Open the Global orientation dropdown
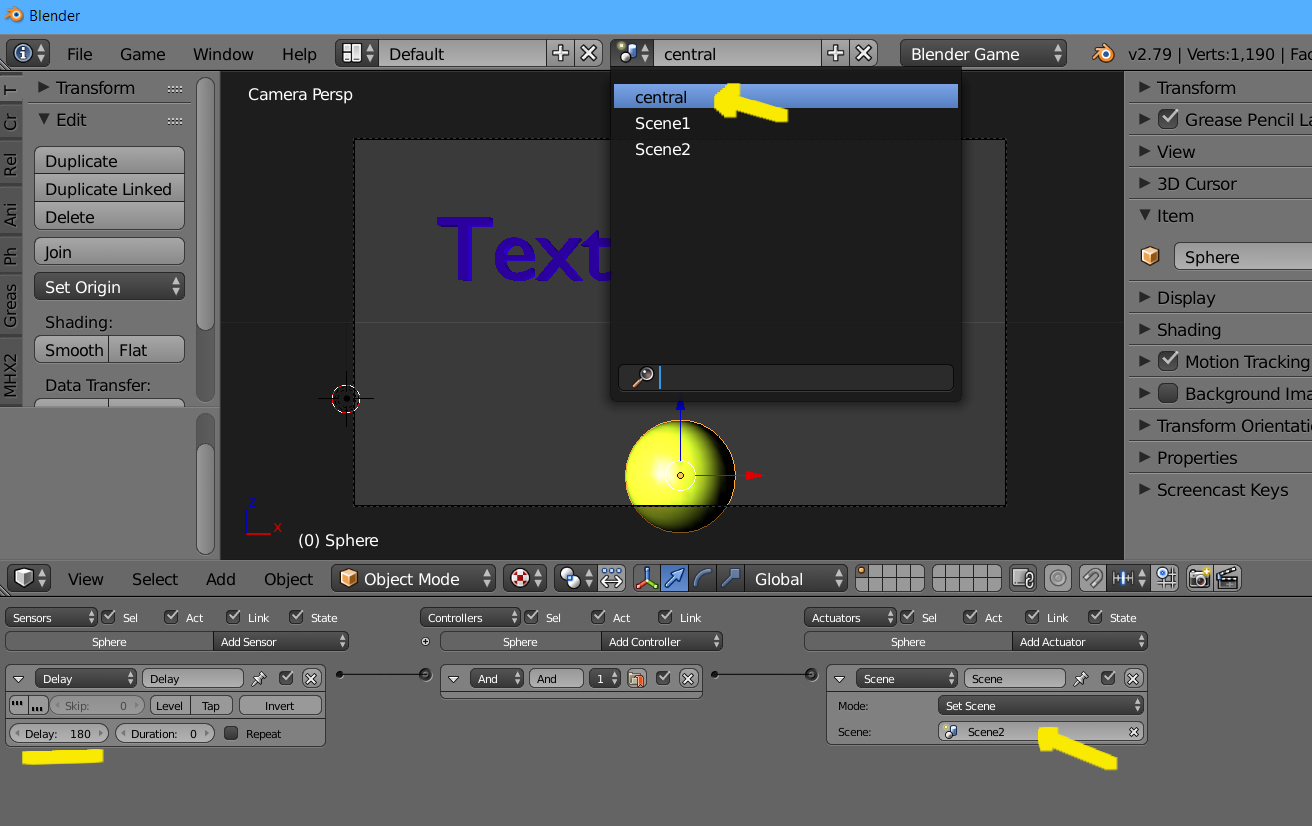Viewport: 1312px width, 826px height. click(x=796, y=578)
